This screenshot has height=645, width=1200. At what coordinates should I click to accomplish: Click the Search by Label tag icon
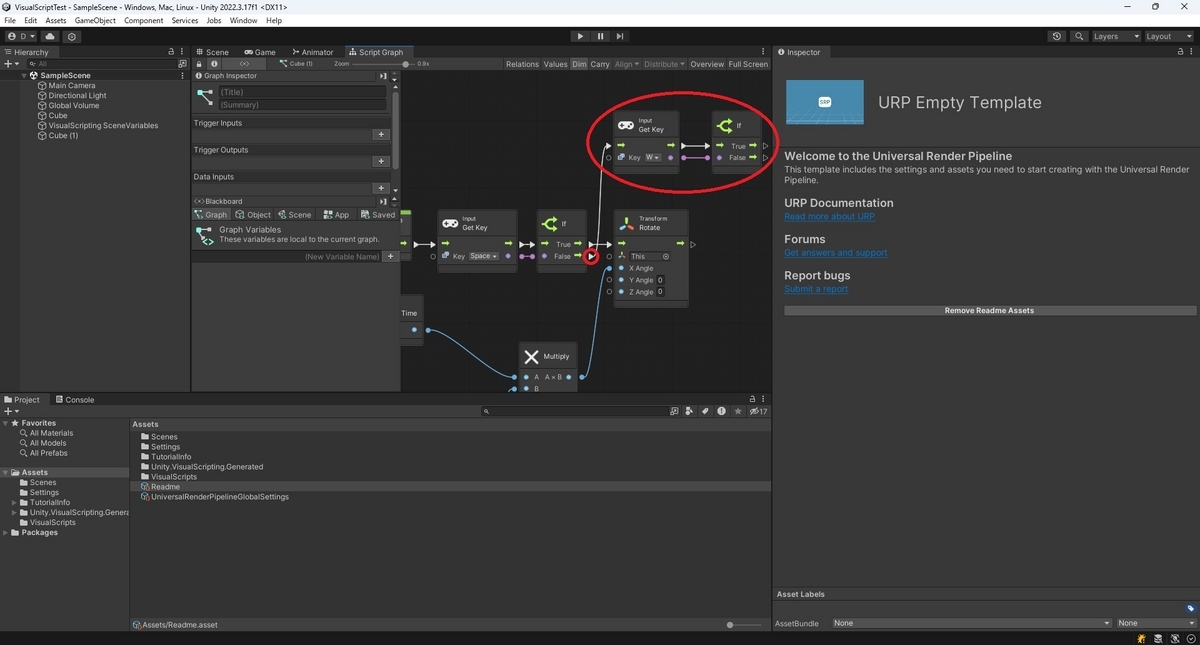coord(705,411)
